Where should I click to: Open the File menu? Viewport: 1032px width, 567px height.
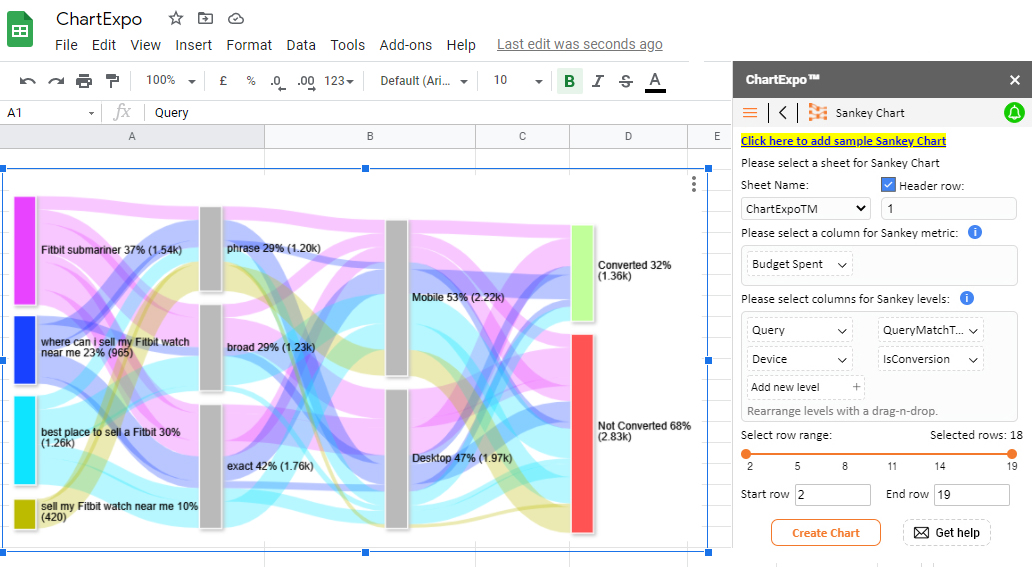pyautogui.click(x=66, y=45)
